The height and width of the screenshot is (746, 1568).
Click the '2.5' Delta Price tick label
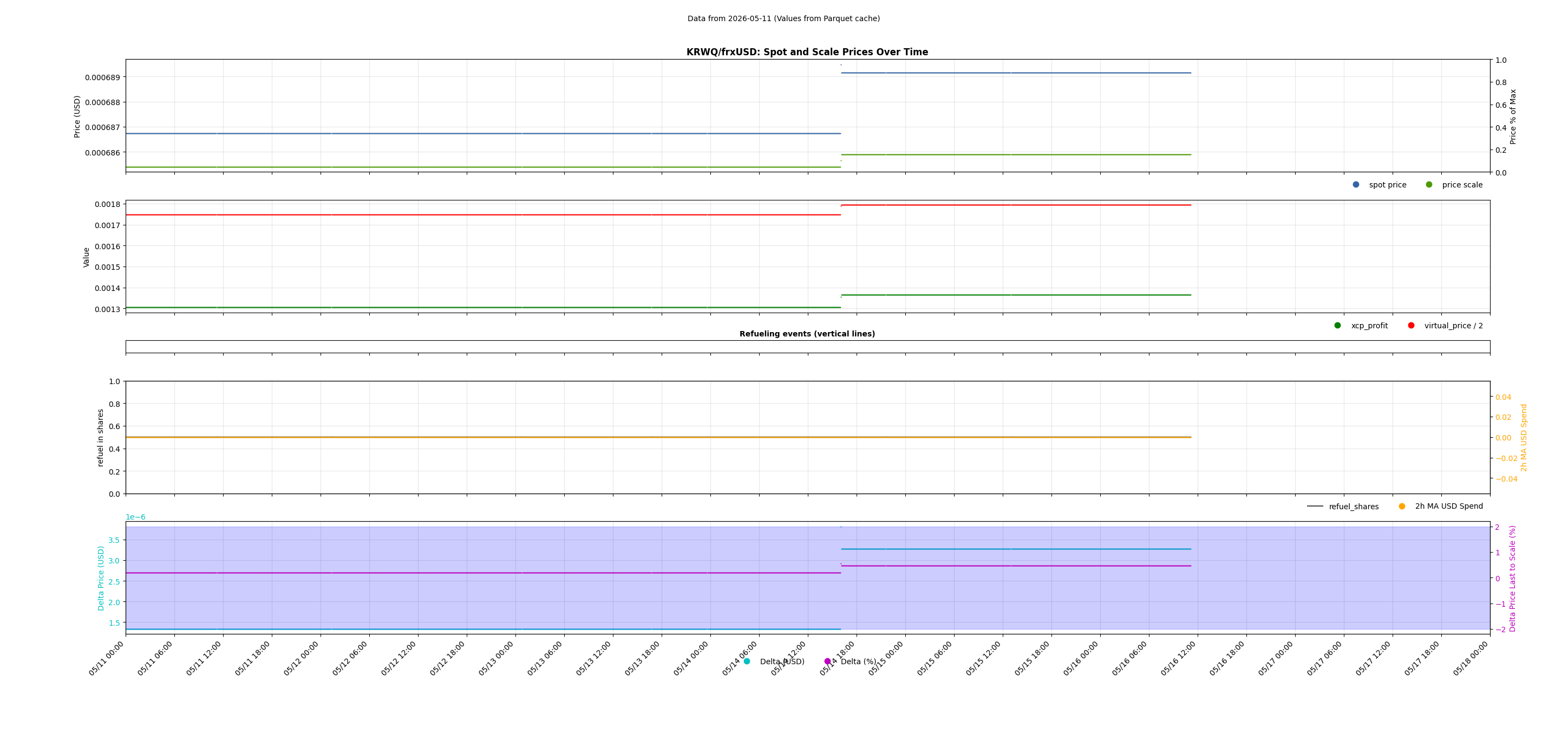(x=114, y=581)
